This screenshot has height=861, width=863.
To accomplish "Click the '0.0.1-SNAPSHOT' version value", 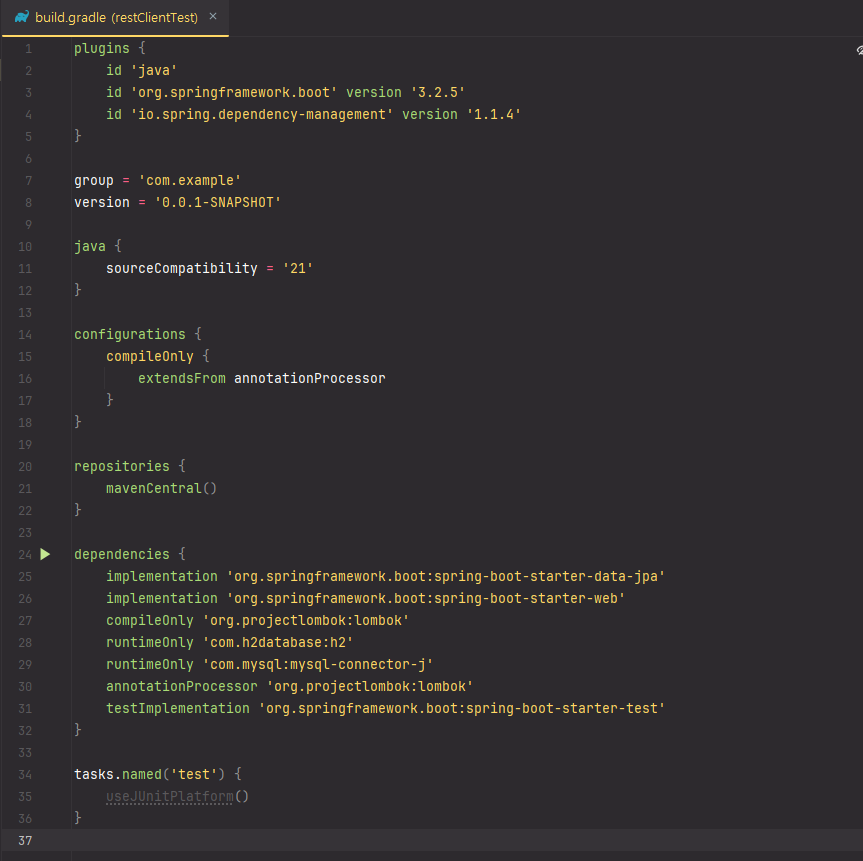I will pos(218,203).
